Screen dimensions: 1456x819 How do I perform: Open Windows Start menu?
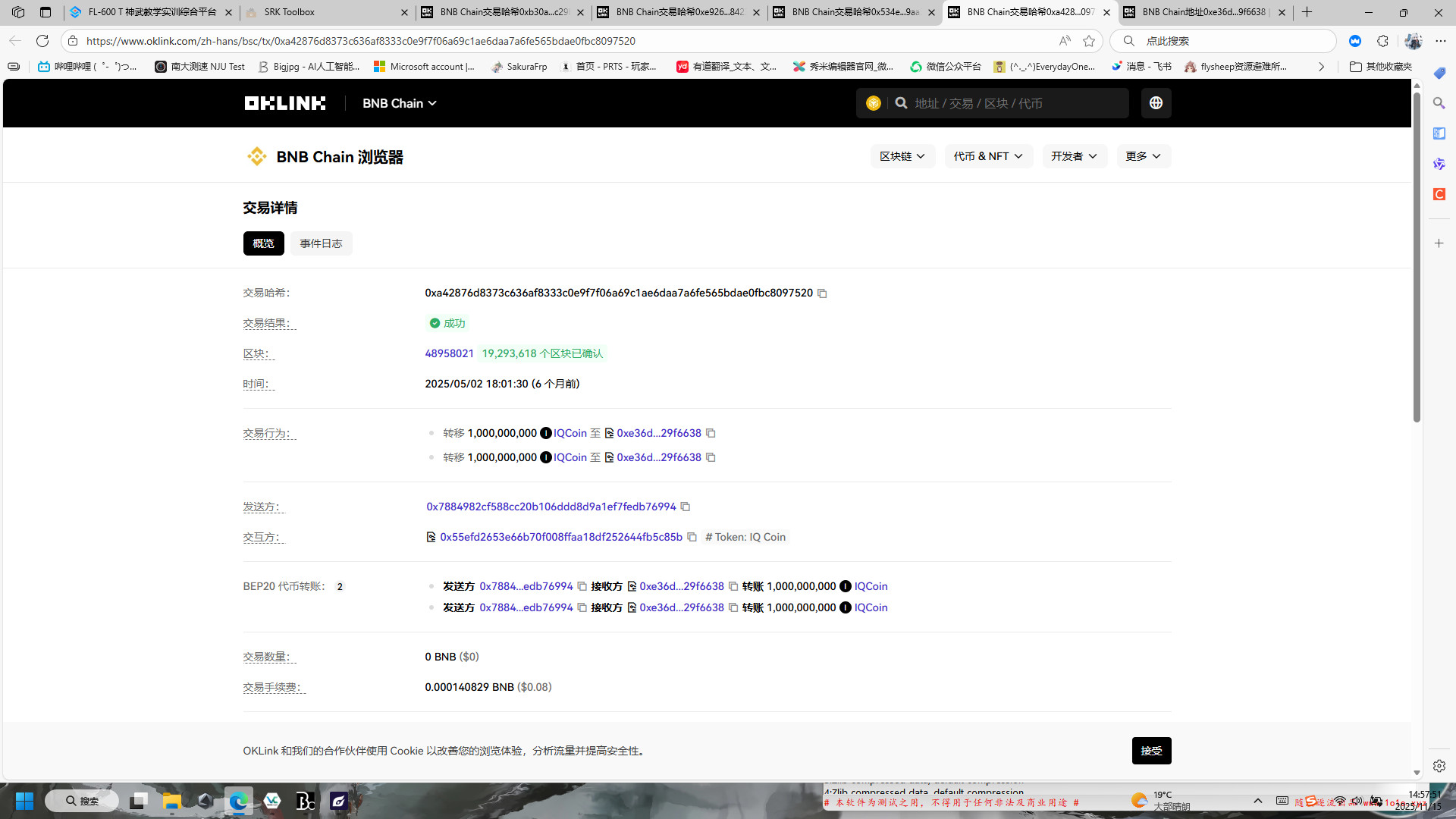click(x=24, y=801)
